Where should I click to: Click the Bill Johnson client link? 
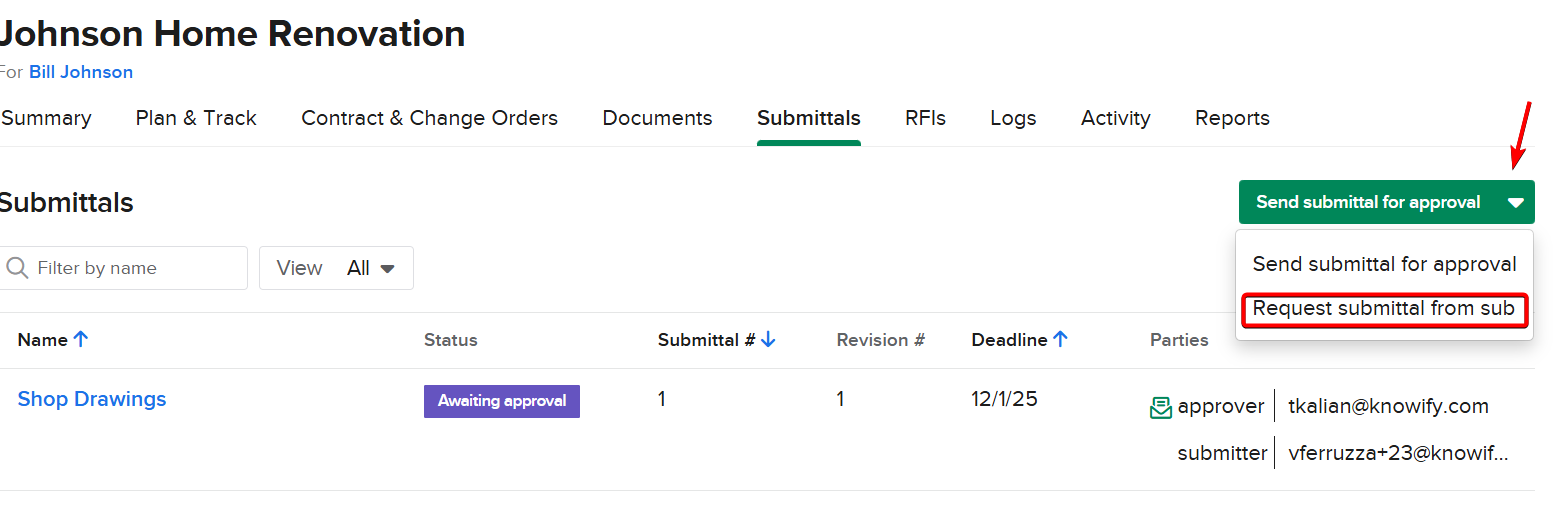pyautogui.click(x=81, y=72)
